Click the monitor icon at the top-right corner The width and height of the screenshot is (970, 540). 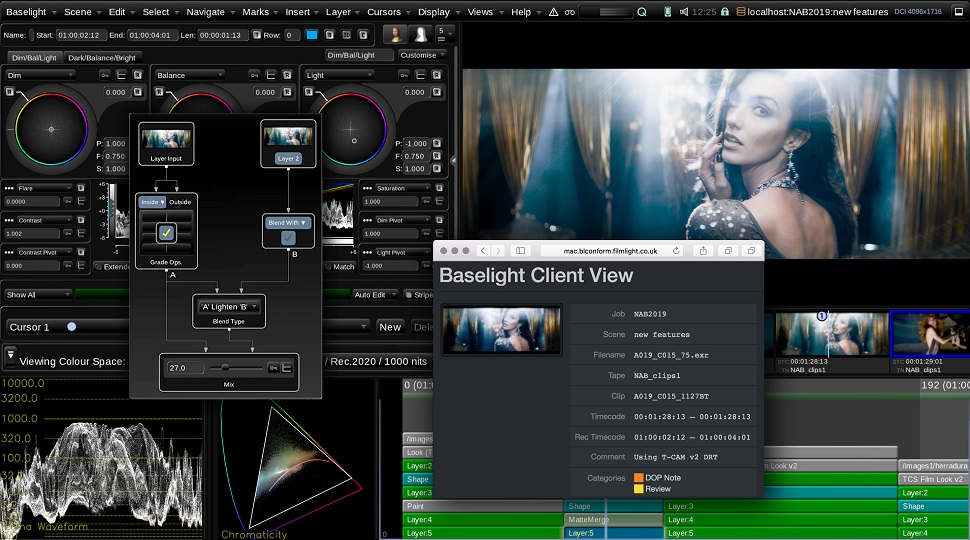click(959, 12)
